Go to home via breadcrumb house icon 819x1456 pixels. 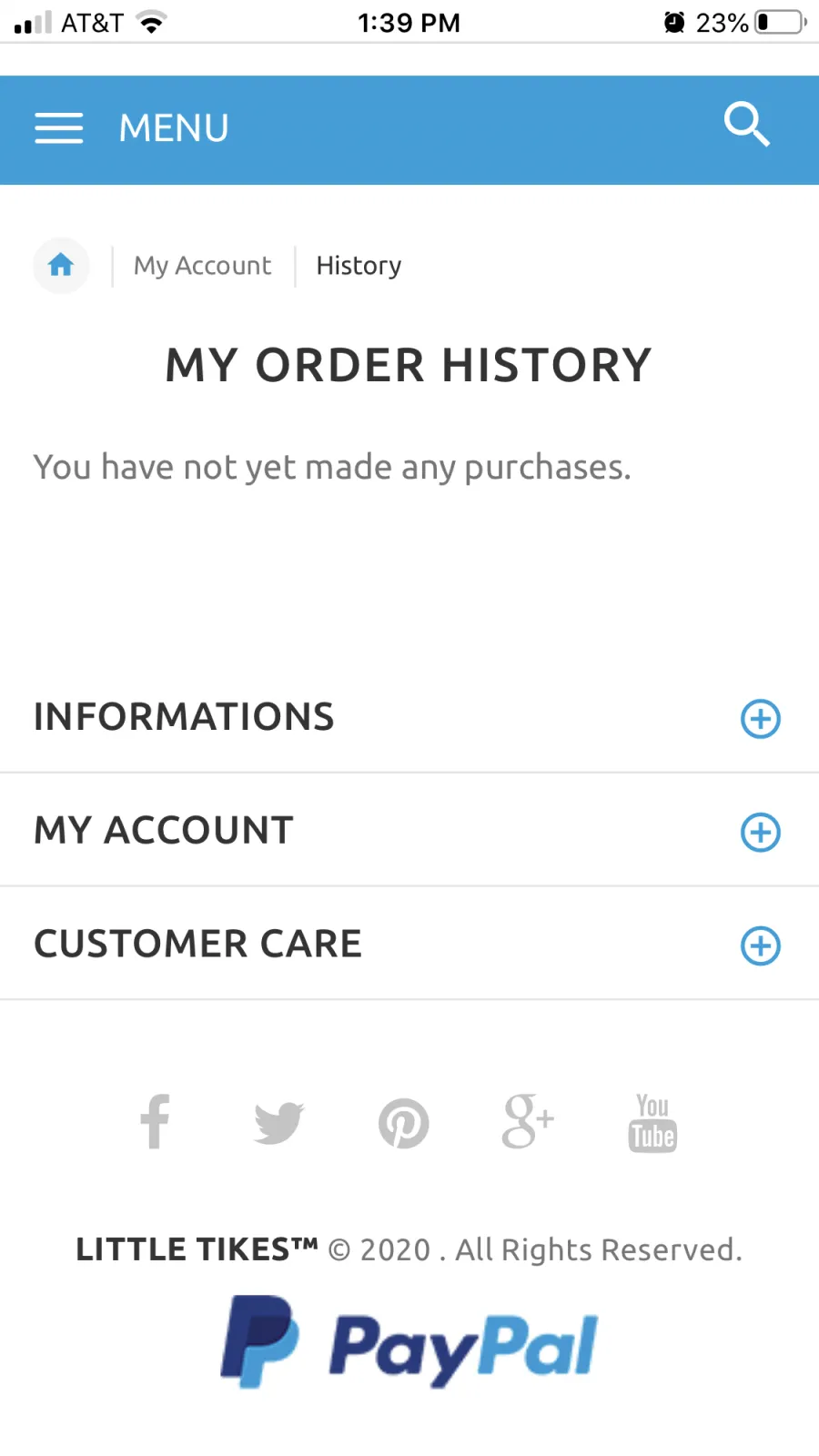tap(61, 265)
